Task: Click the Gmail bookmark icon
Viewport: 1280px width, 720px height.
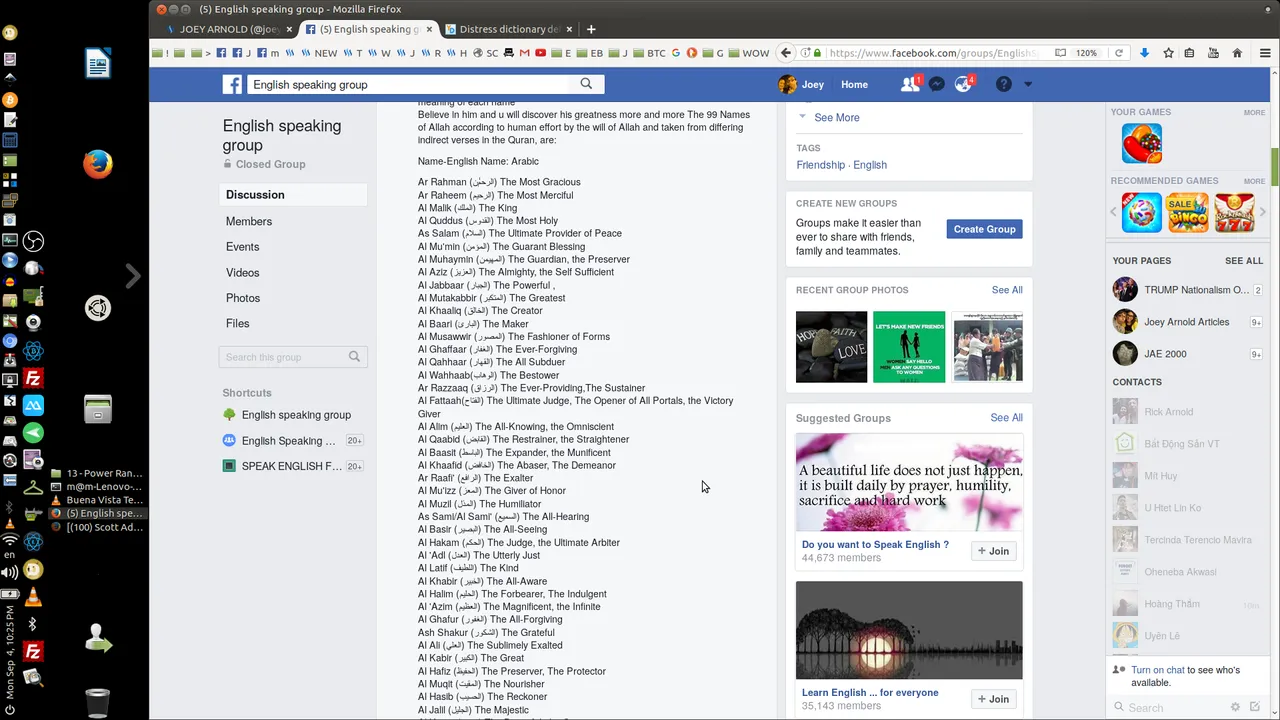Action: (x=525, y=53)
